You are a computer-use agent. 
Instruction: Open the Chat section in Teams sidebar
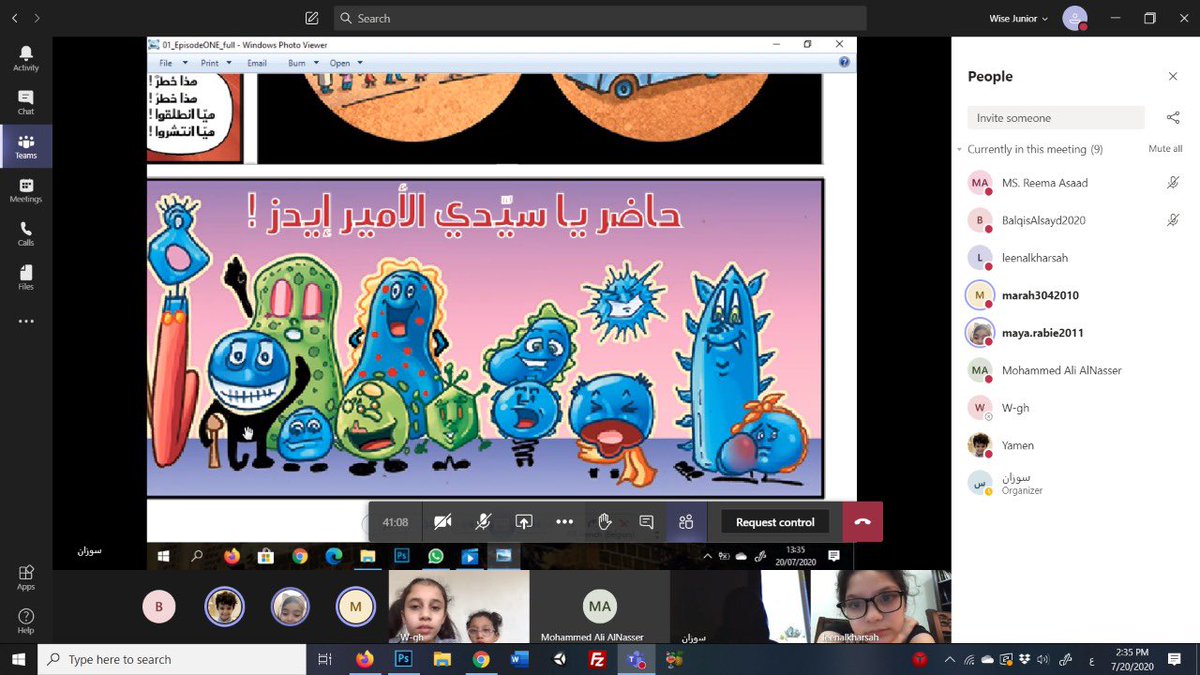tap(26, 102)
